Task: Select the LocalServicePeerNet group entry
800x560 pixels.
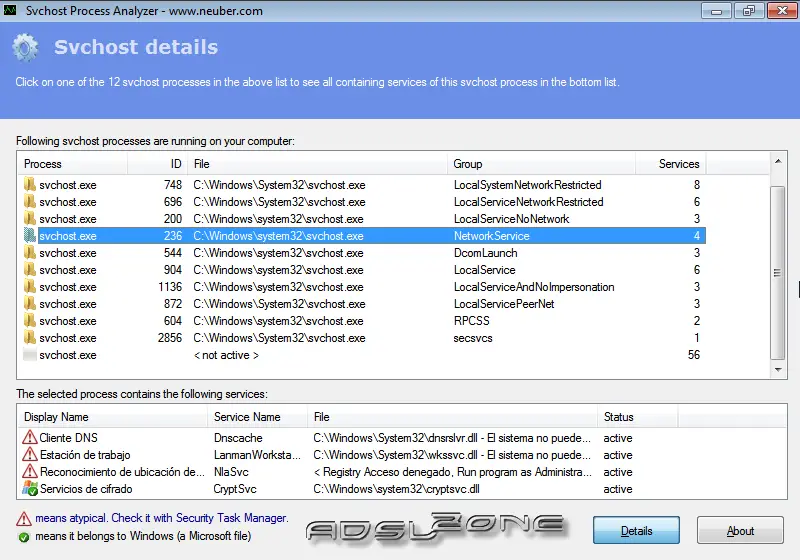Action: coord(504,303)
